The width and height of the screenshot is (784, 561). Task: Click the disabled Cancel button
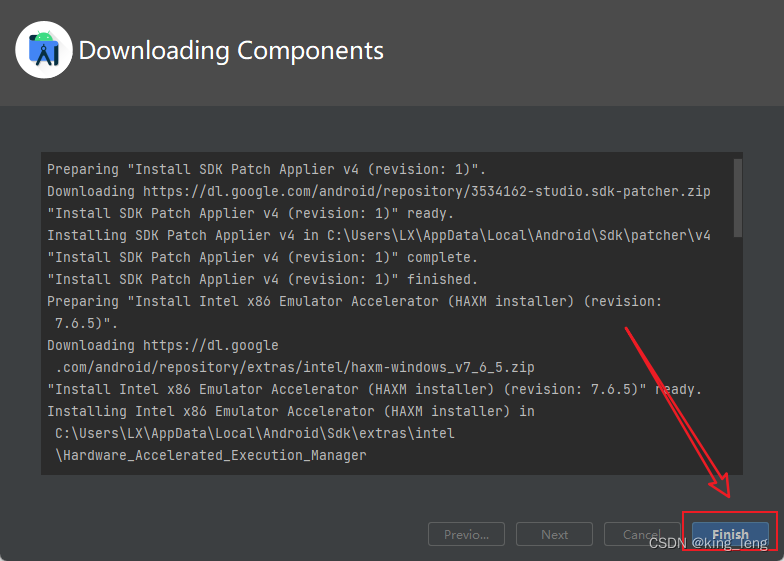[x=642, y=534]
